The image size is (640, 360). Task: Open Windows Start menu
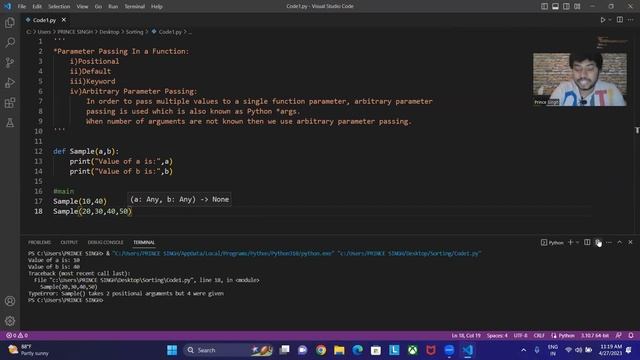coord(172,350)
